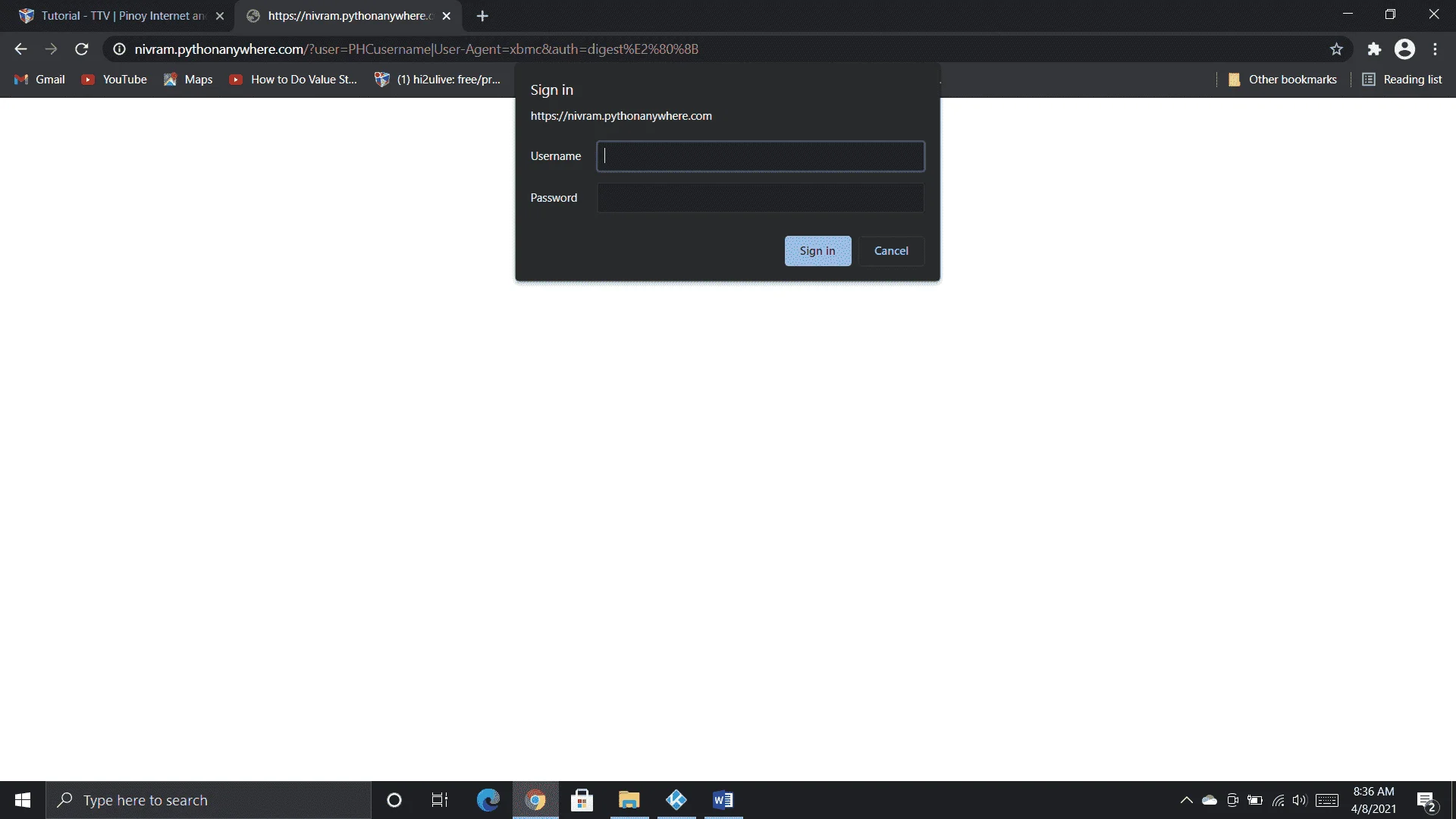1456x819 pixels.
Task: Open the Wi-Fi network tray icon
Action: (x=1278, y=800)
